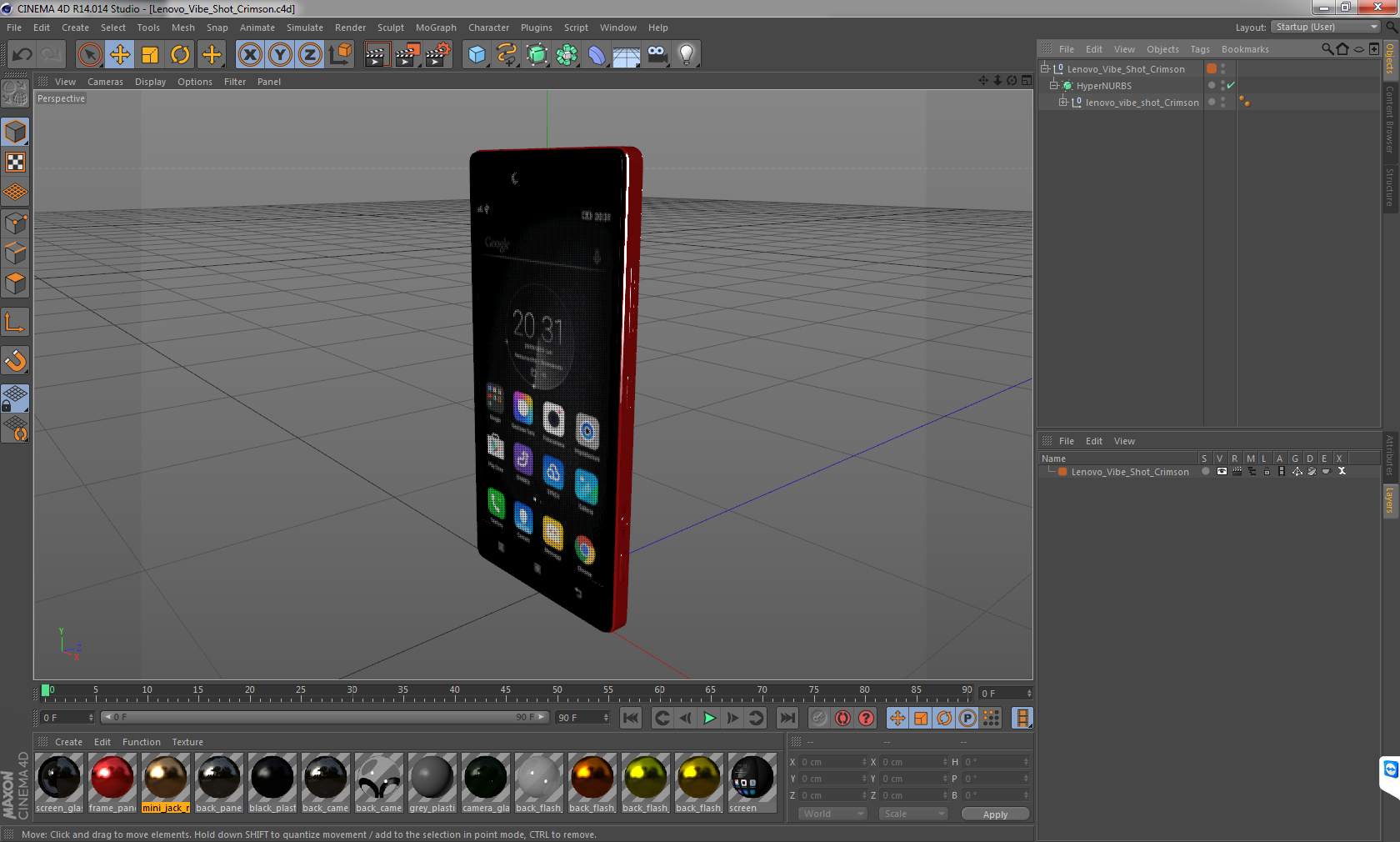Image resolution: width=1400 pixels, height=842 pixels.
Task: Expand the lenovo_vibe_shot_Crimson child object
Action: pos(1062,102)
